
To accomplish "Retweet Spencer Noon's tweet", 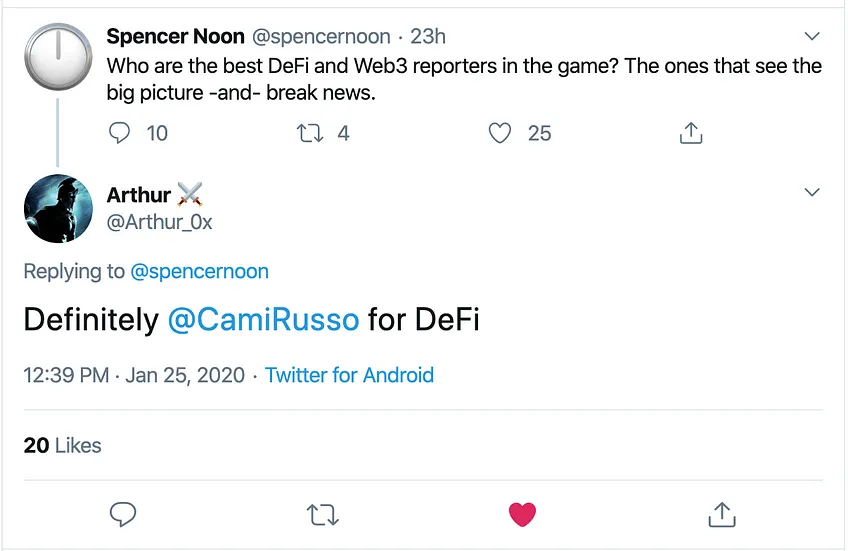I will pyautogui.click(x=310, y=133).
